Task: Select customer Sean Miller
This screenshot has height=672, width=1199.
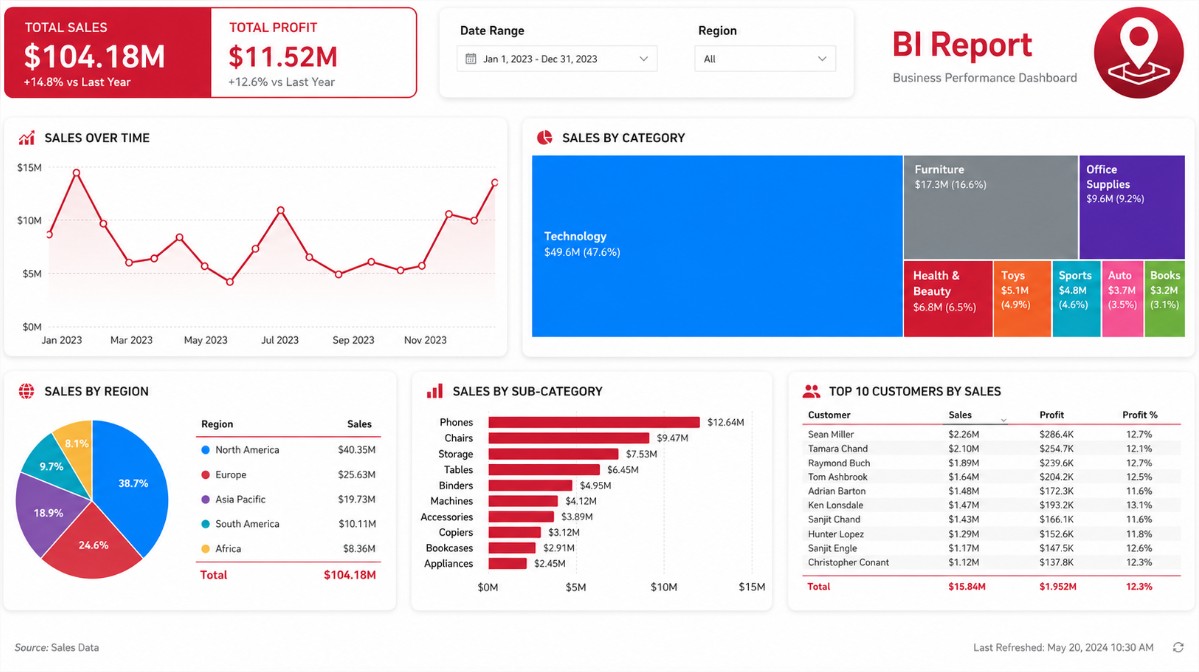Action: (x=991, y=434)
